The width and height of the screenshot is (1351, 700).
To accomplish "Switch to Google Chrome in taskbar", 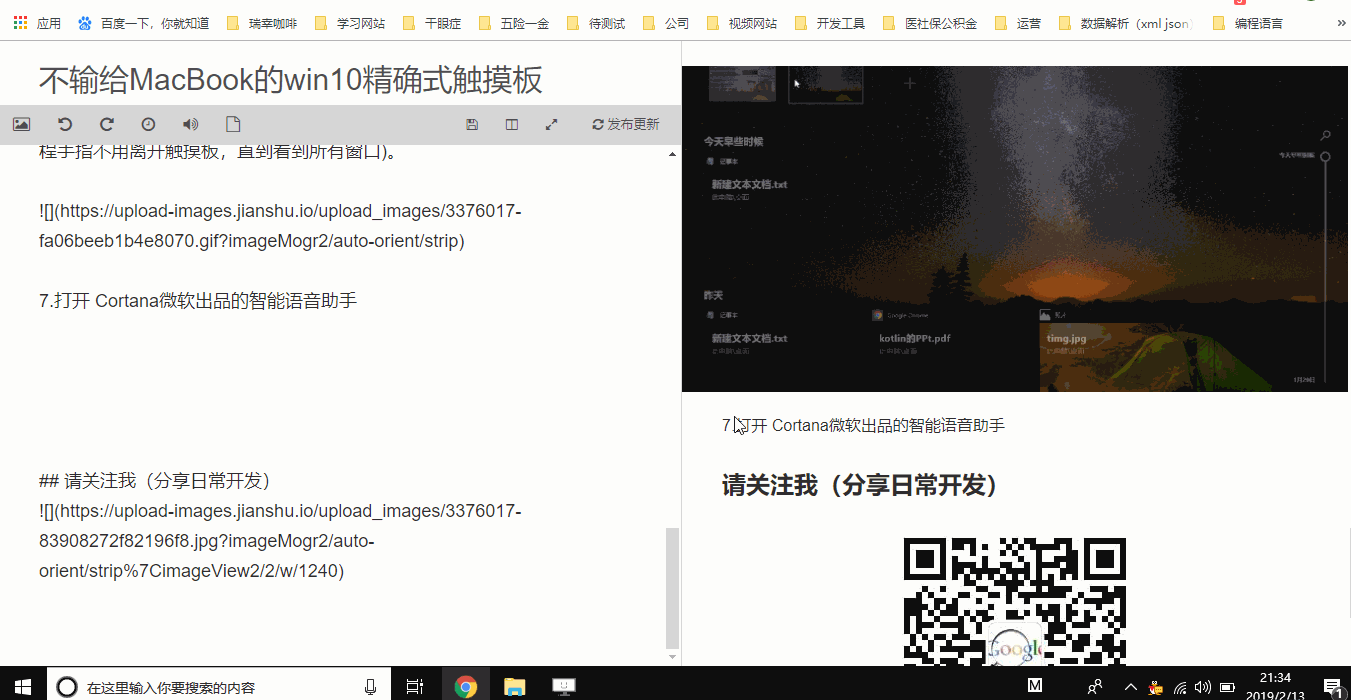I will click(x=465, y=686).
